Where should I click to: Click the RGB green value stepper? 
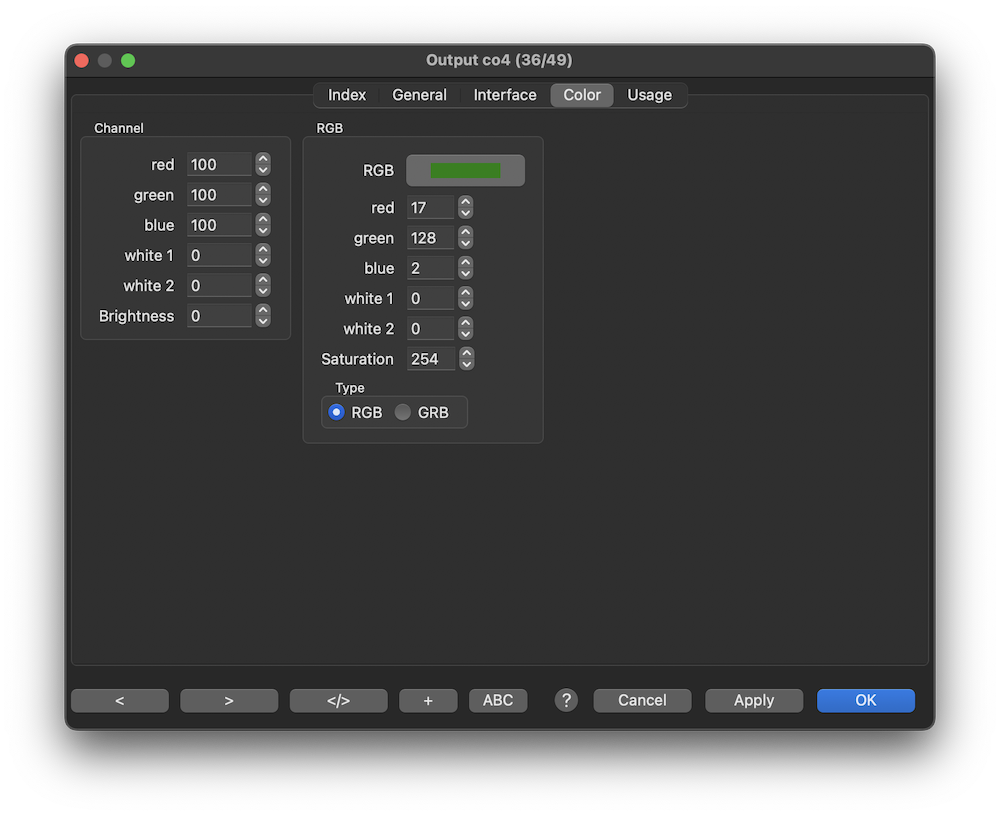466,238
